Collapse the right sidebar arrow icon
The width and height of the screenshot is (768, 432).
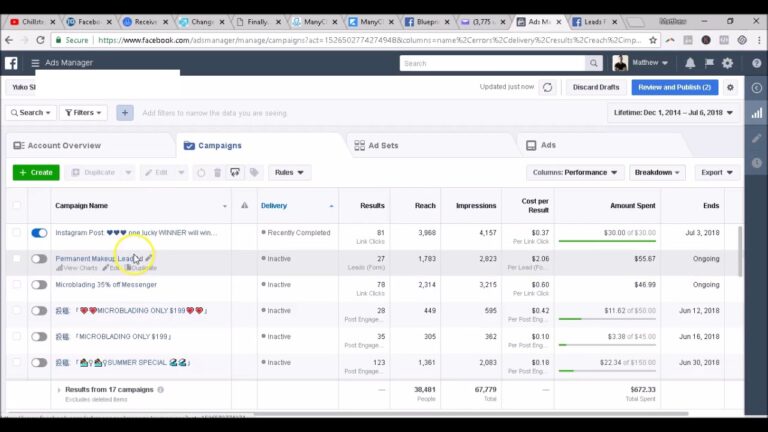coord(757,88)
